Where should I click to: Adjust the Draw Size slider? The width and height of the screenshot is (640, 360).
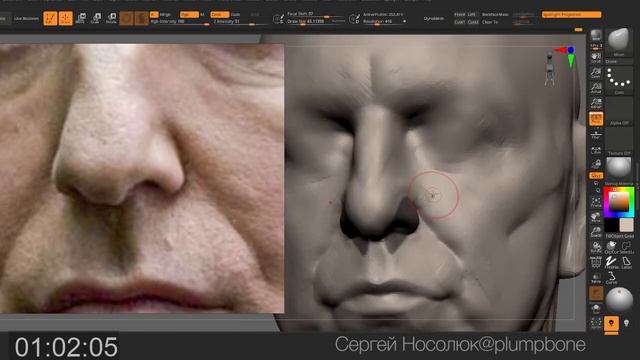click(x=316, y=22)
